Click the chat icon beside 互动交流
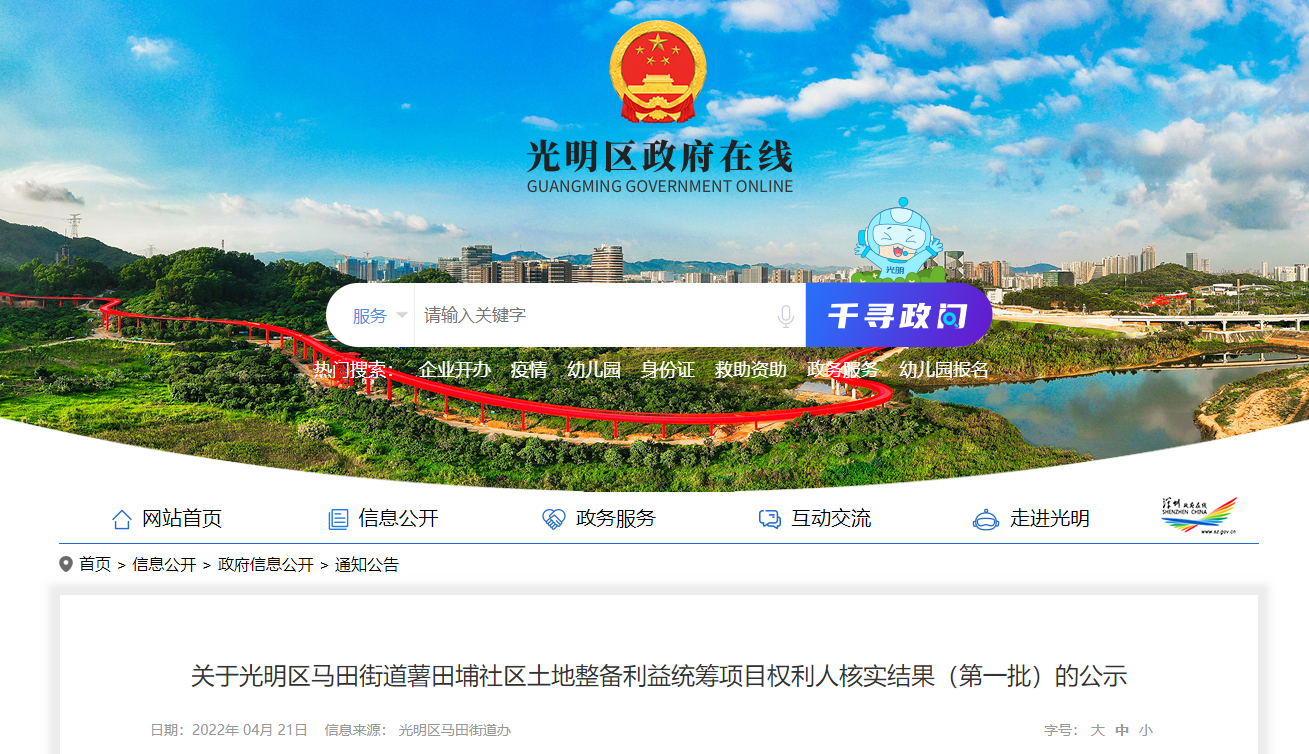This screenshot has width=1309, height=754. (769, 519)
